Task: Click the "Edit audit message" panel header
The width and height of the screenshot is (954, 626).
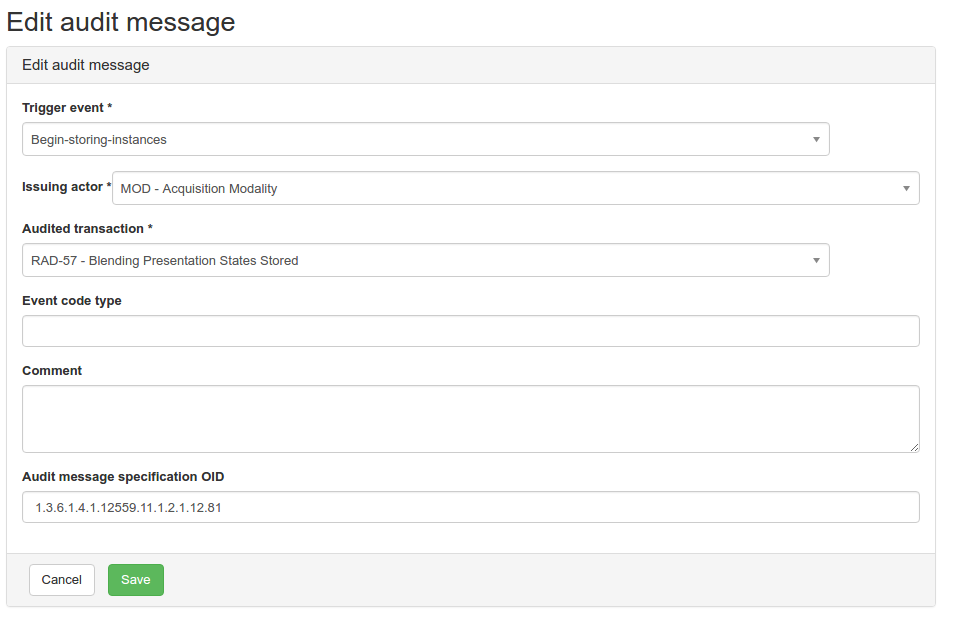Action: [86, 65]
